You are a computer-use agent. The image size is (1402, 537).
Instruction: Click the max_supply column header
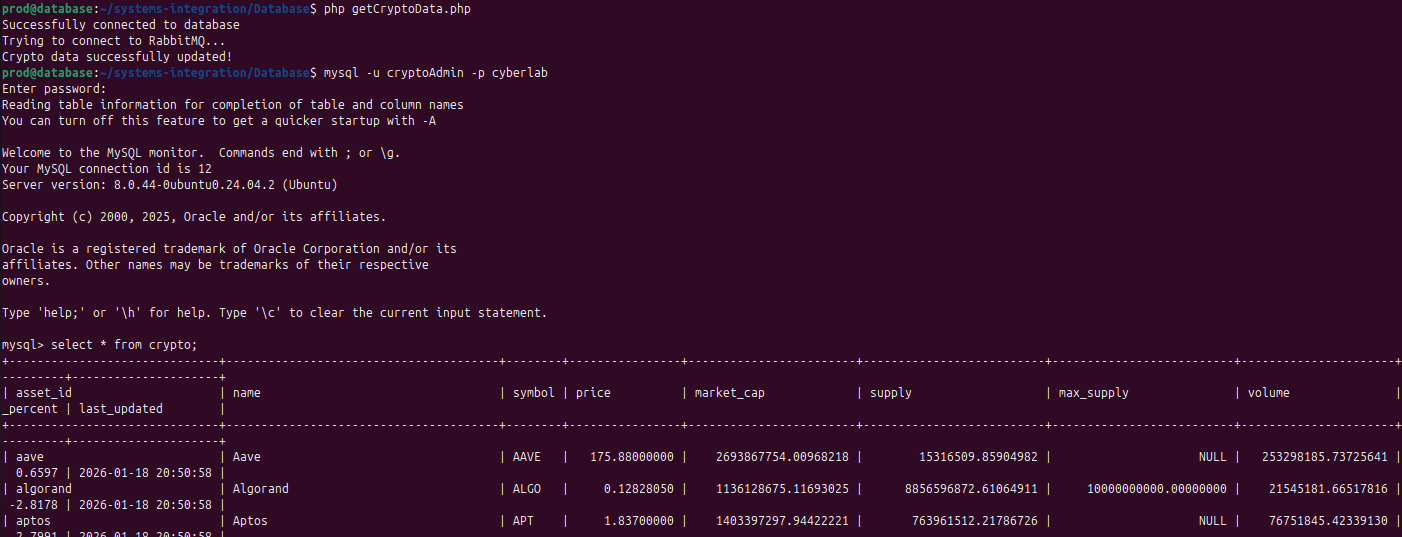click(x=1094, y=393)
